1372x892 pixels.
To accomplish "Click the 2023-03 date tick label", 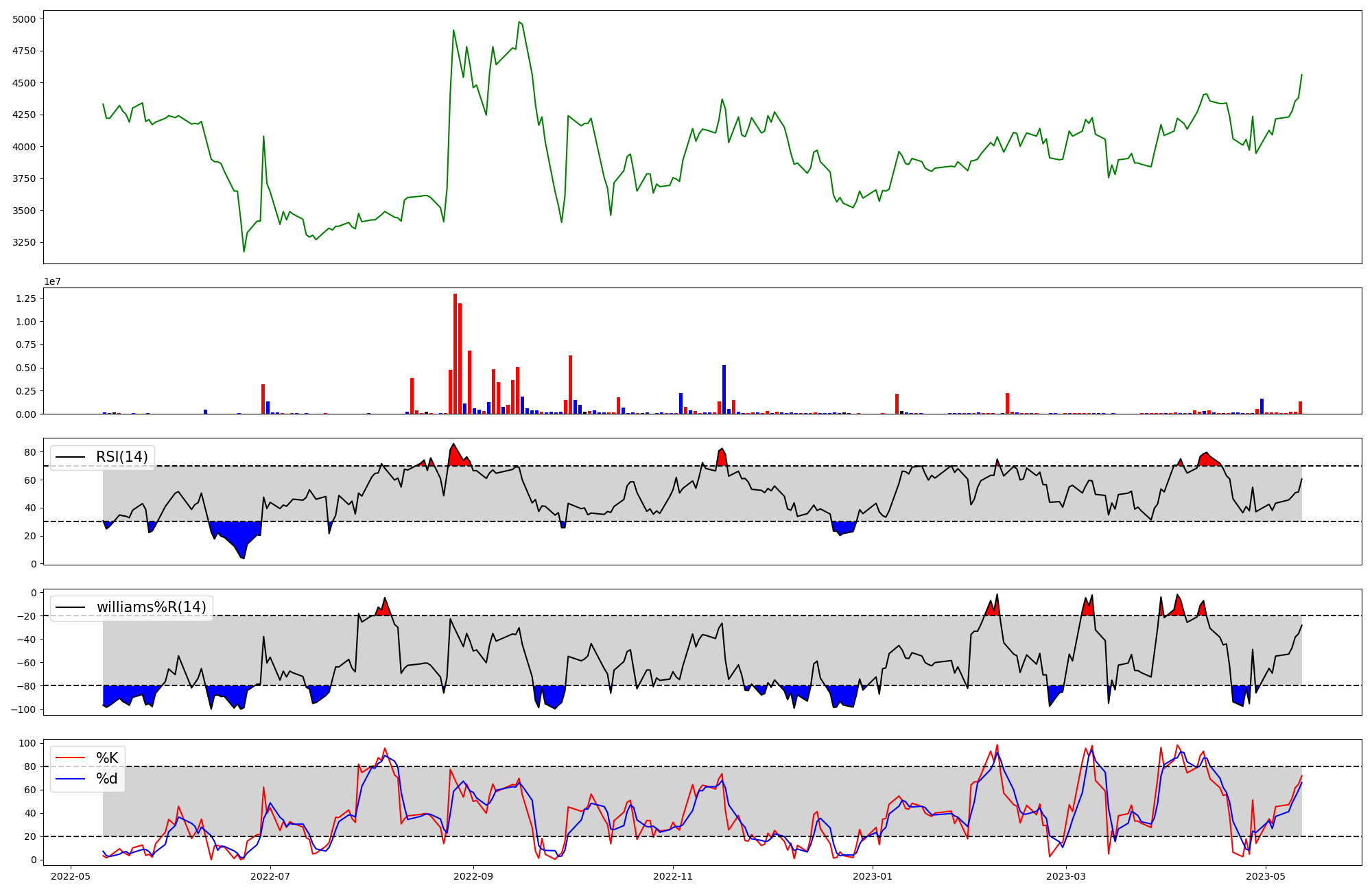I will point(1067,876).
